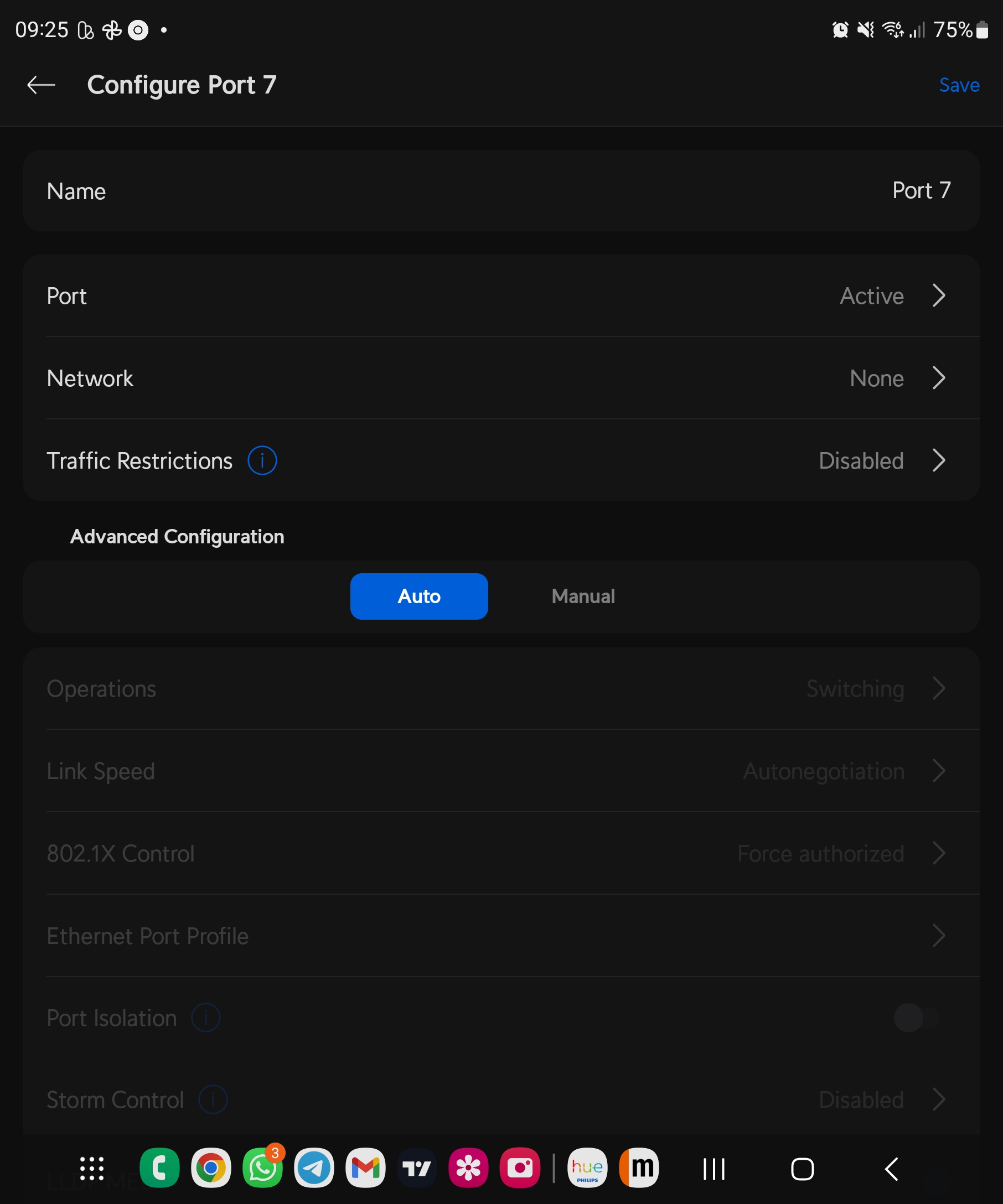Open Chrome from the taskbar

point(211,1168)
